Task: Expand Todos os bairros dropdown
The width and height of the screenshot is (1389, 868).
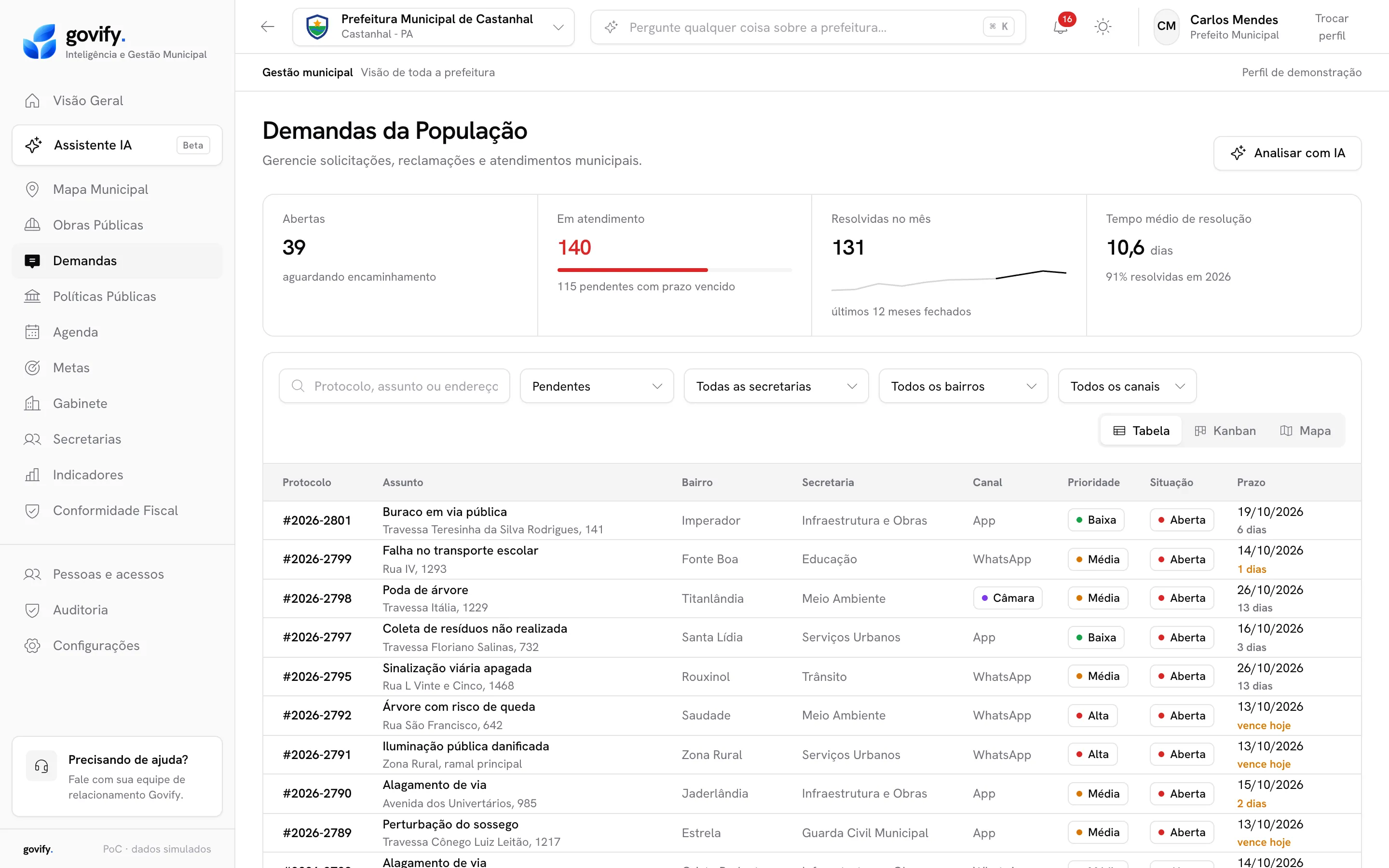Action: (963, 386)
